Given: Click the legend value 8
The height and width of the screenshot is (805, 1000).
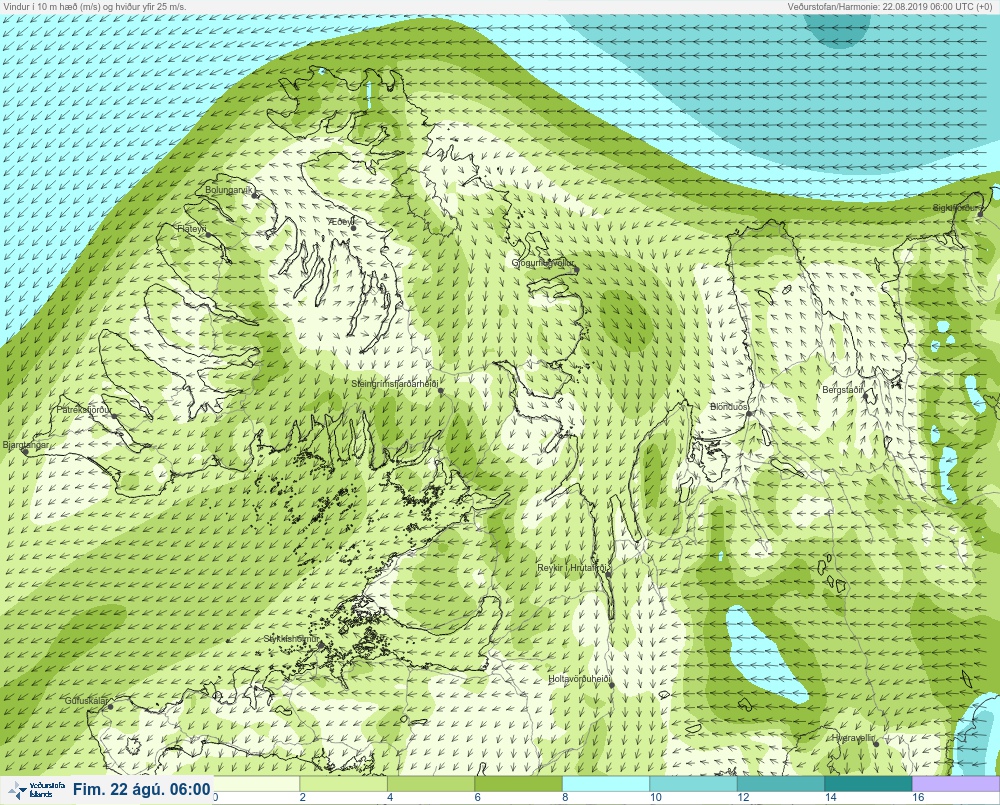Looking at the screenshot, I should (x=565, y=797).
